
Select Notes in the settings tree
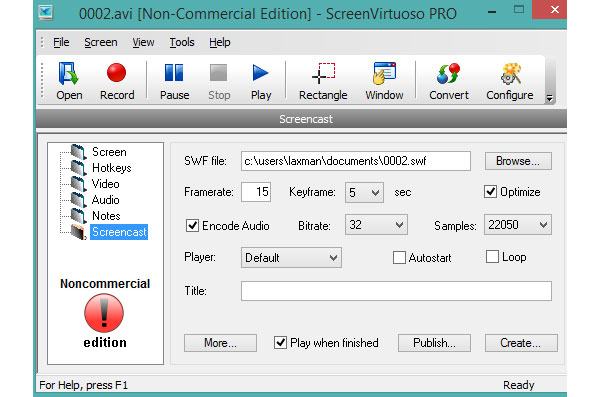[x=106, y=216]
